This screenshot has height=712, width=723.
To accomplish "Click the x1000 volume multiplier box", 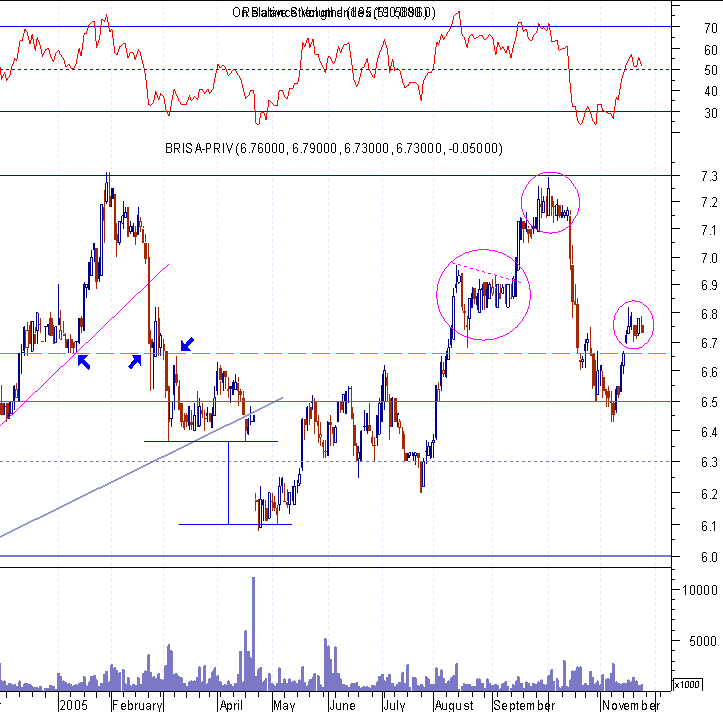I will click(687, 685).
